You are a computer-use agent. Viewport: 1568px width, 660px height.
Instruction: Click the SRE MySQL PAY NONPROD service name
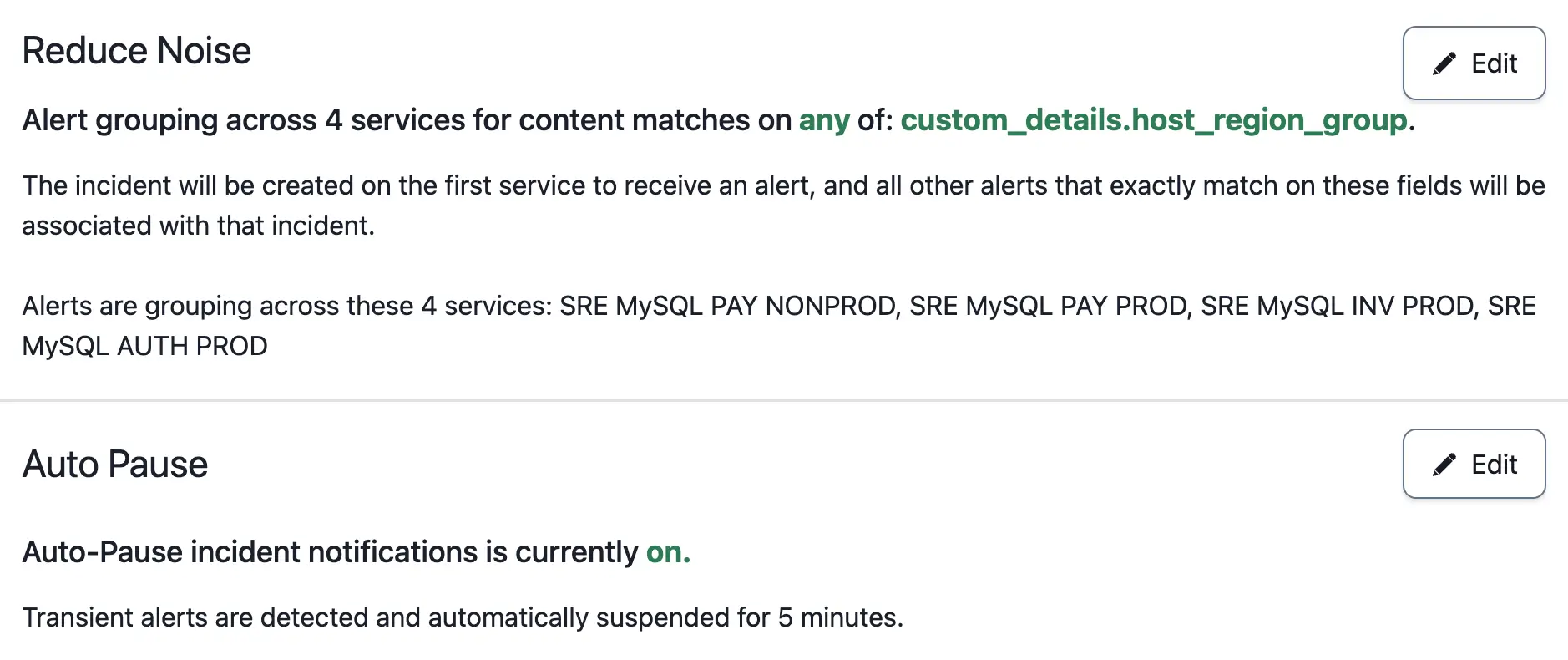click(x=729, y=306)
